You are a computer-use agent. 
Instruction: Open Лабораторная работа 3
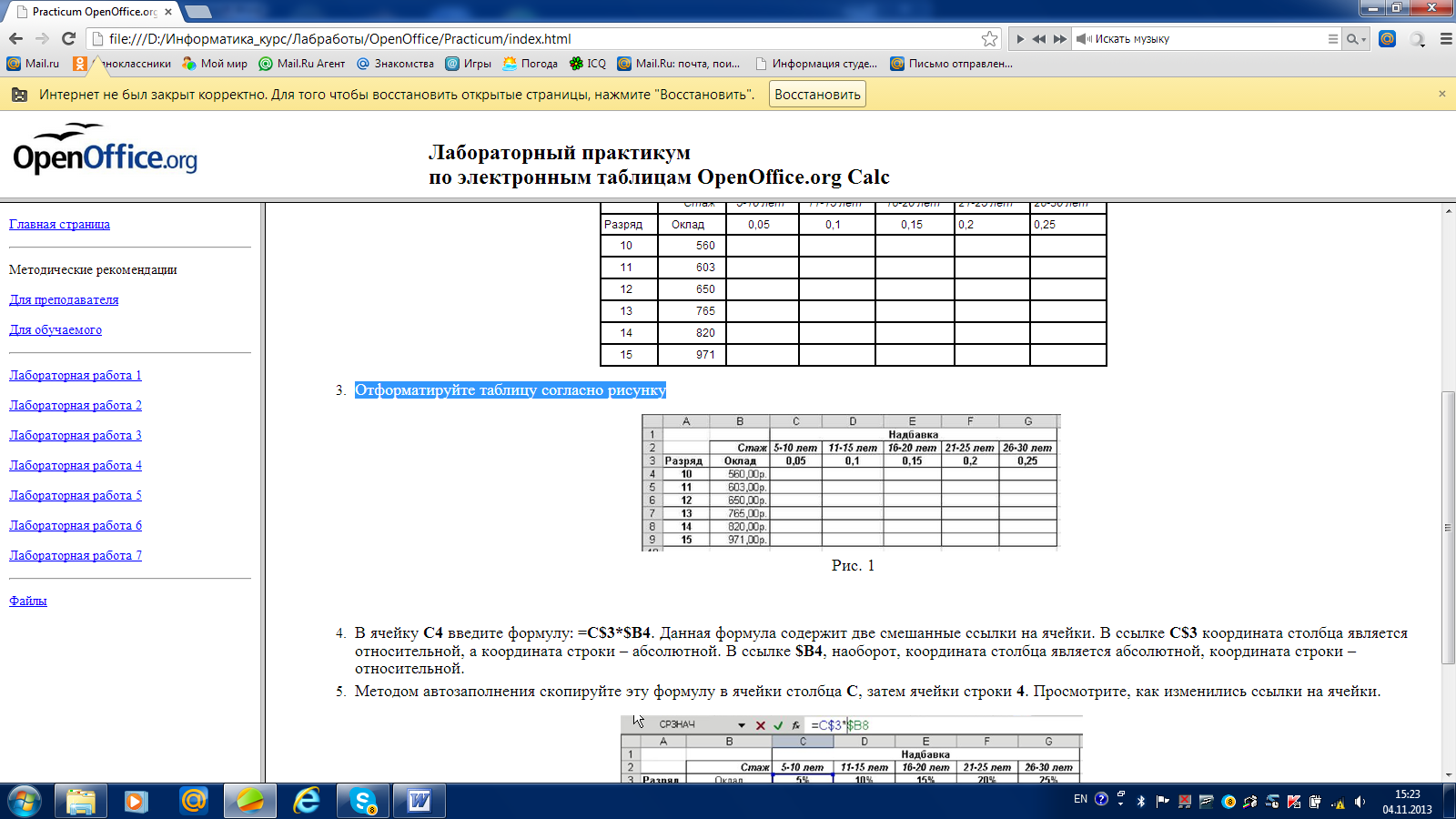76,435
